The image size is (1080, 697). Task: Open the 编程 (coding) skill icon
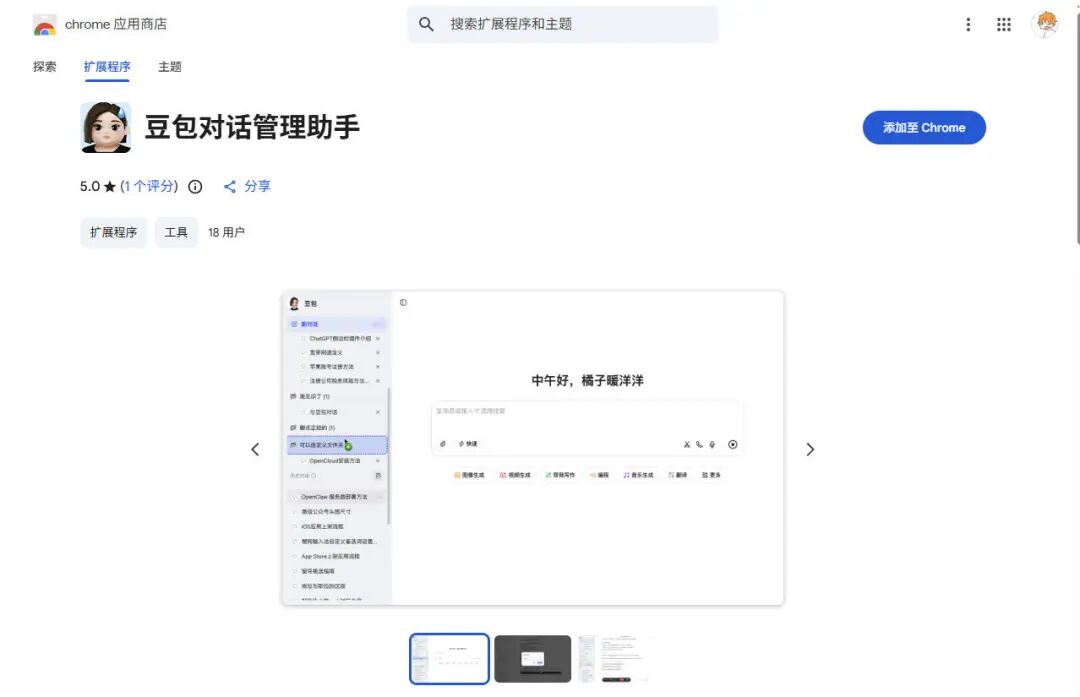click(x=593, y=474)
